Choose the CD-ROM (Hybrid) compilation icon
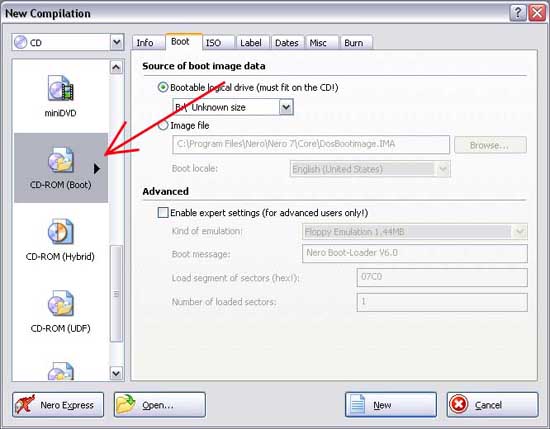This screenshot has width=550, height=429. click(61, 232)
